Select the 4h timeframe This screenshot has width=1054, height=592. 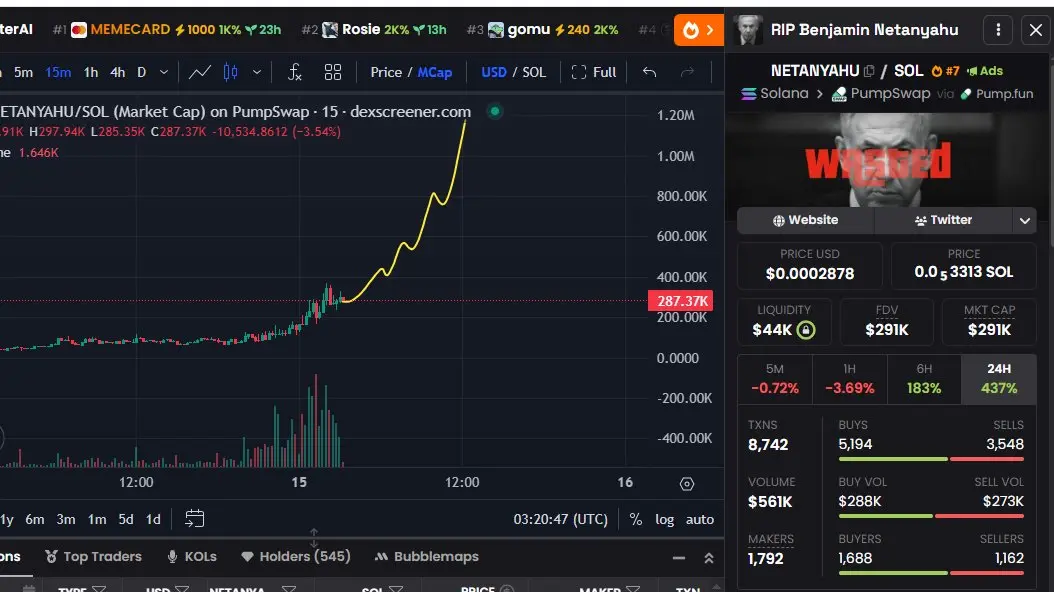(x=118, y=72)
